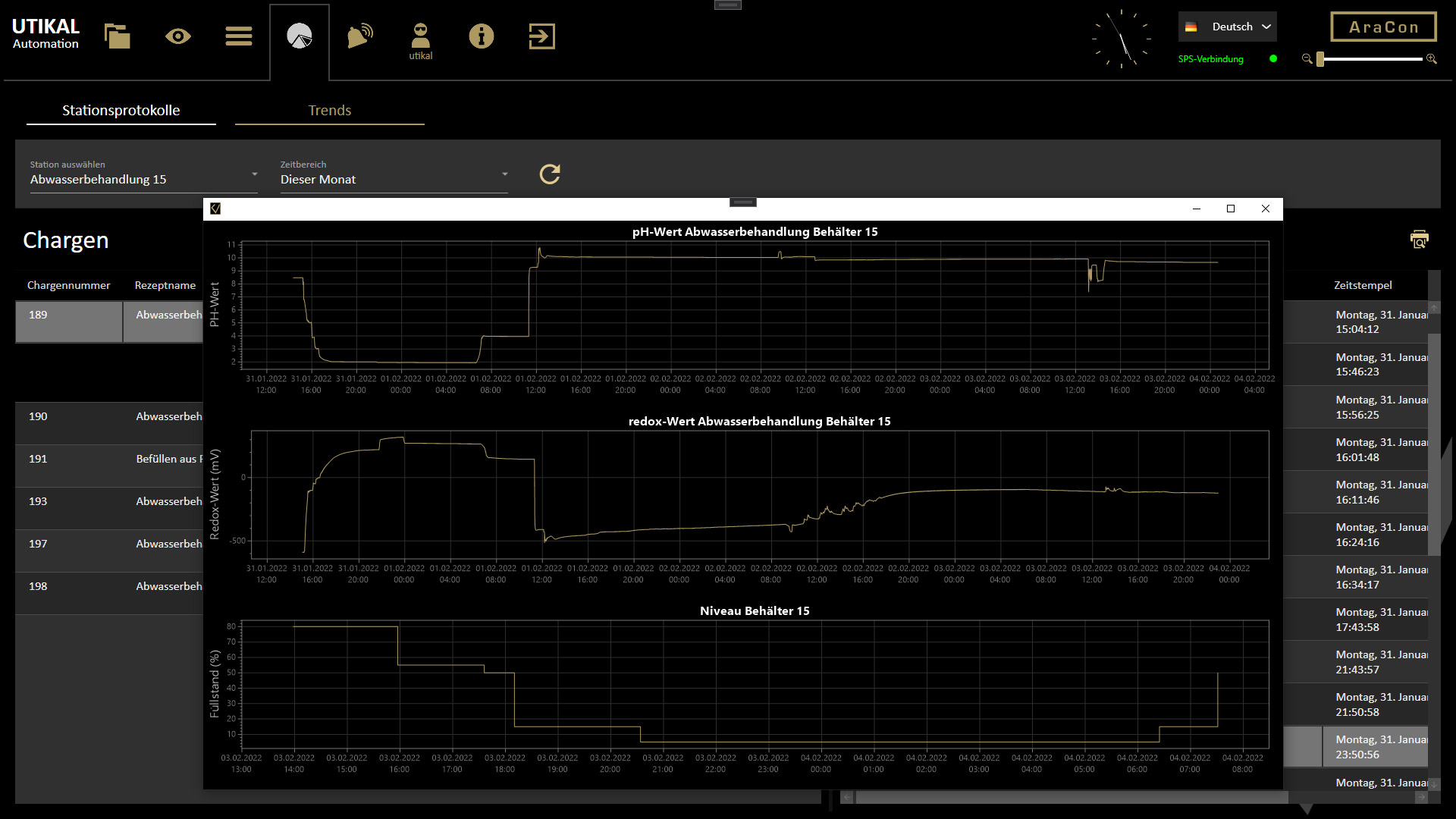Click the info icon in the toolbar

click(481, 36)
